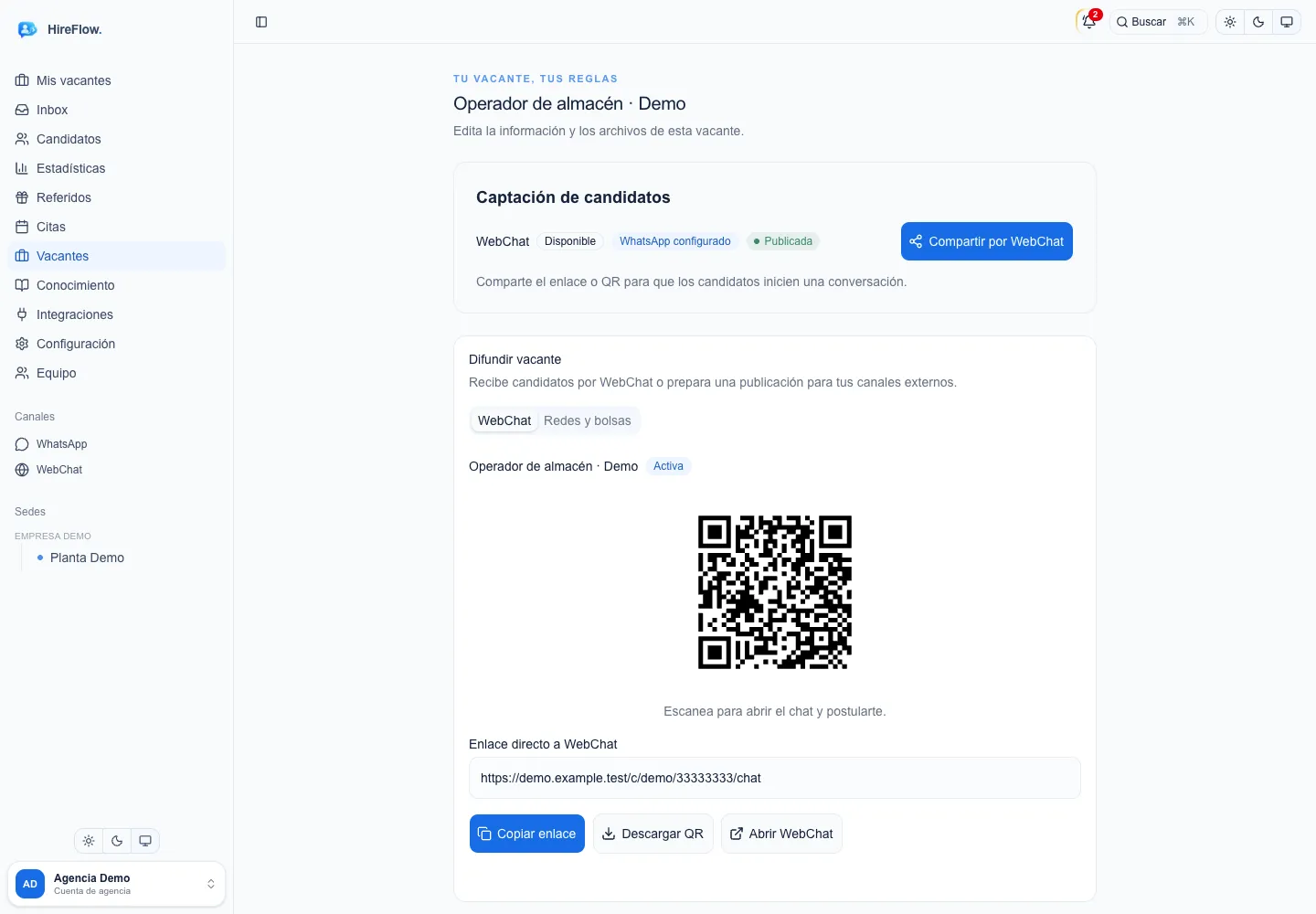The height and width of the screenshot is (914, 1316).
Task: Go to Inbox in sidebar
Action: 116,110
